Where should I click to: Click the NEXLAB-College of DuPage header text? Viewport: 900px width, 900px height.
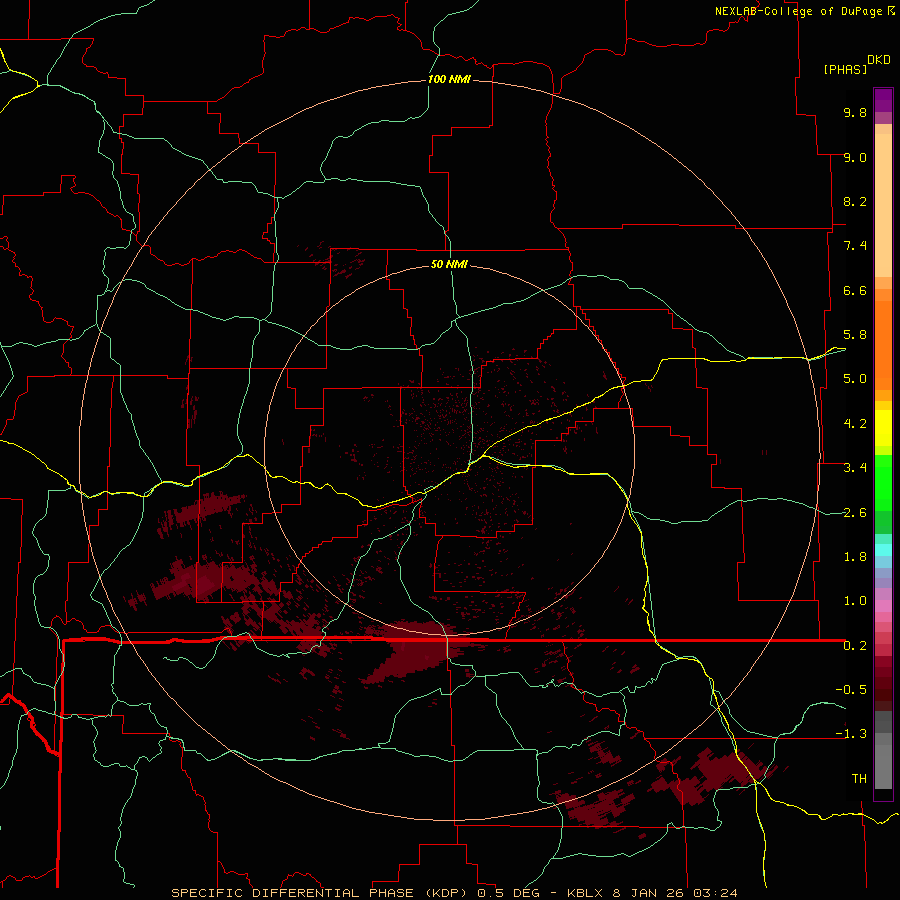798,11
